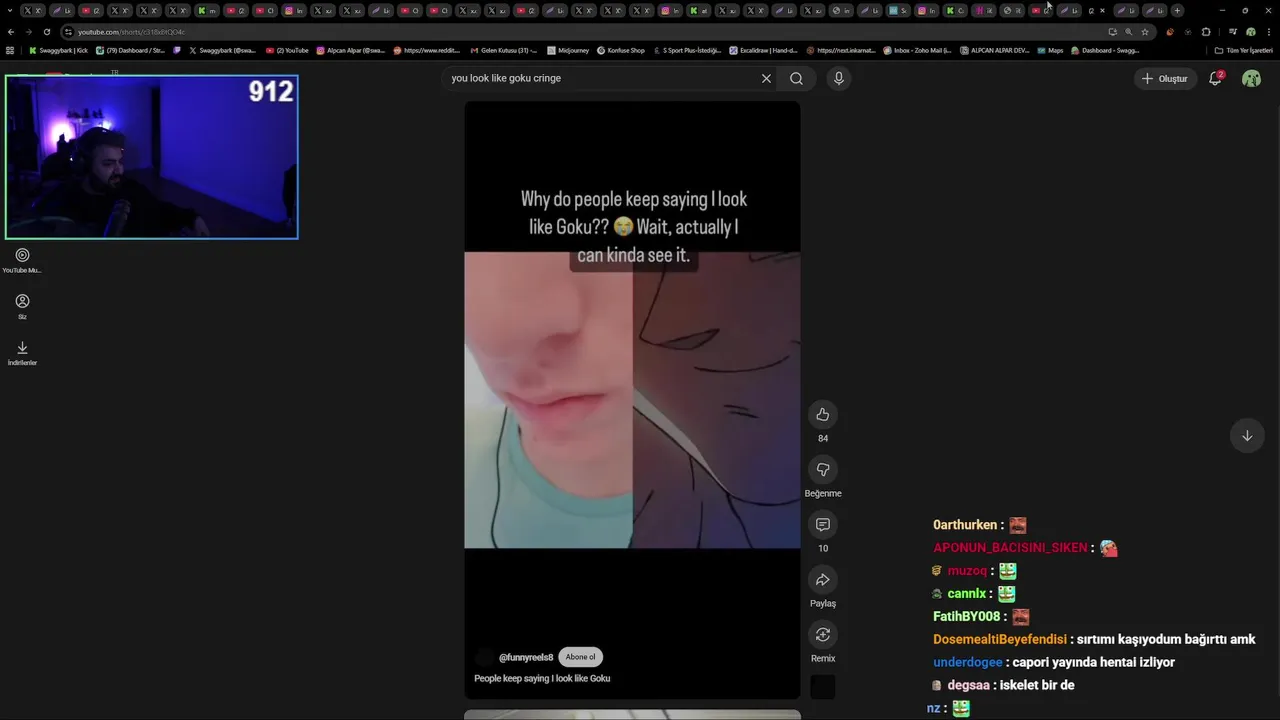Expand the Tüm Yer İşaretleri folder
The height and width of the screenshot is (720, 1280).
(1243, 50)
